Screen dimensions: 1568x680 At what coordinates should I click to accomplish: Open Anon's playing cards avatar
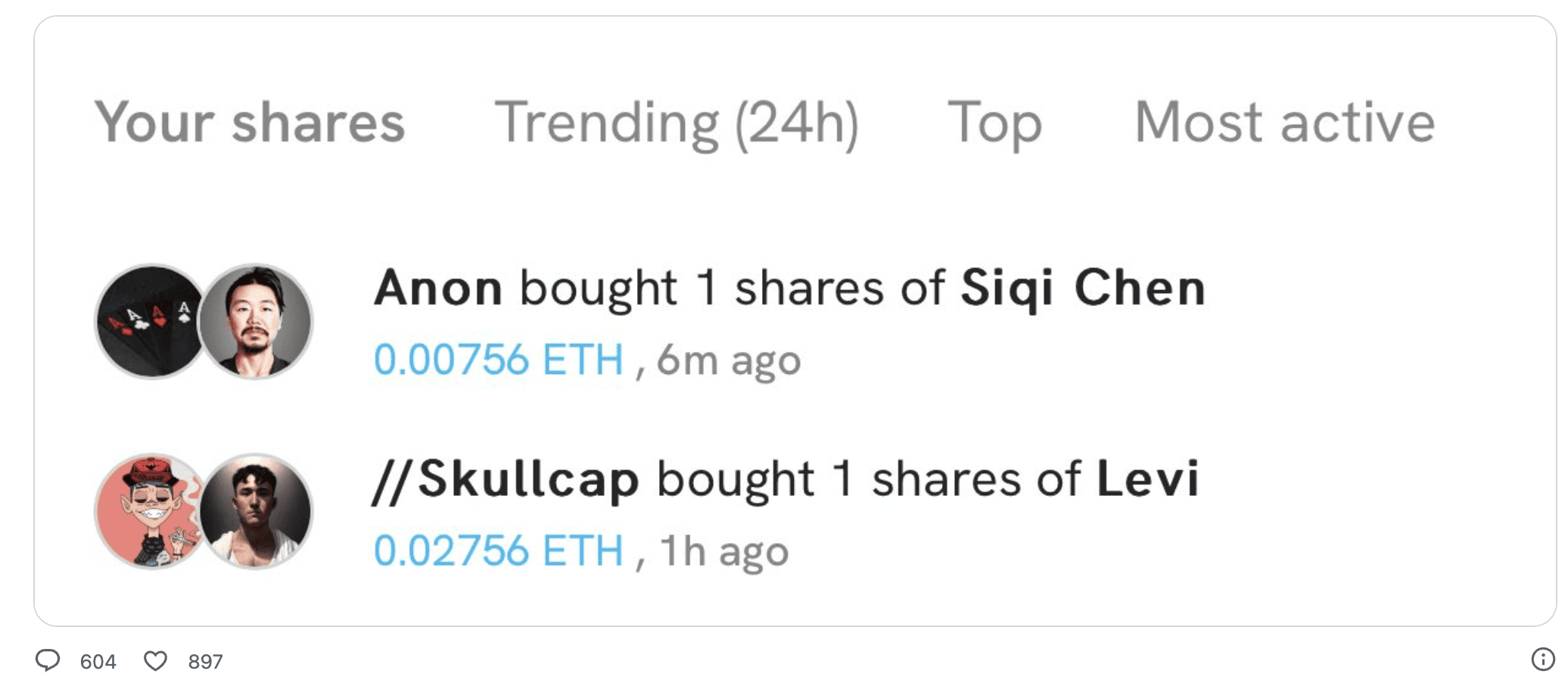pos(150,321)
